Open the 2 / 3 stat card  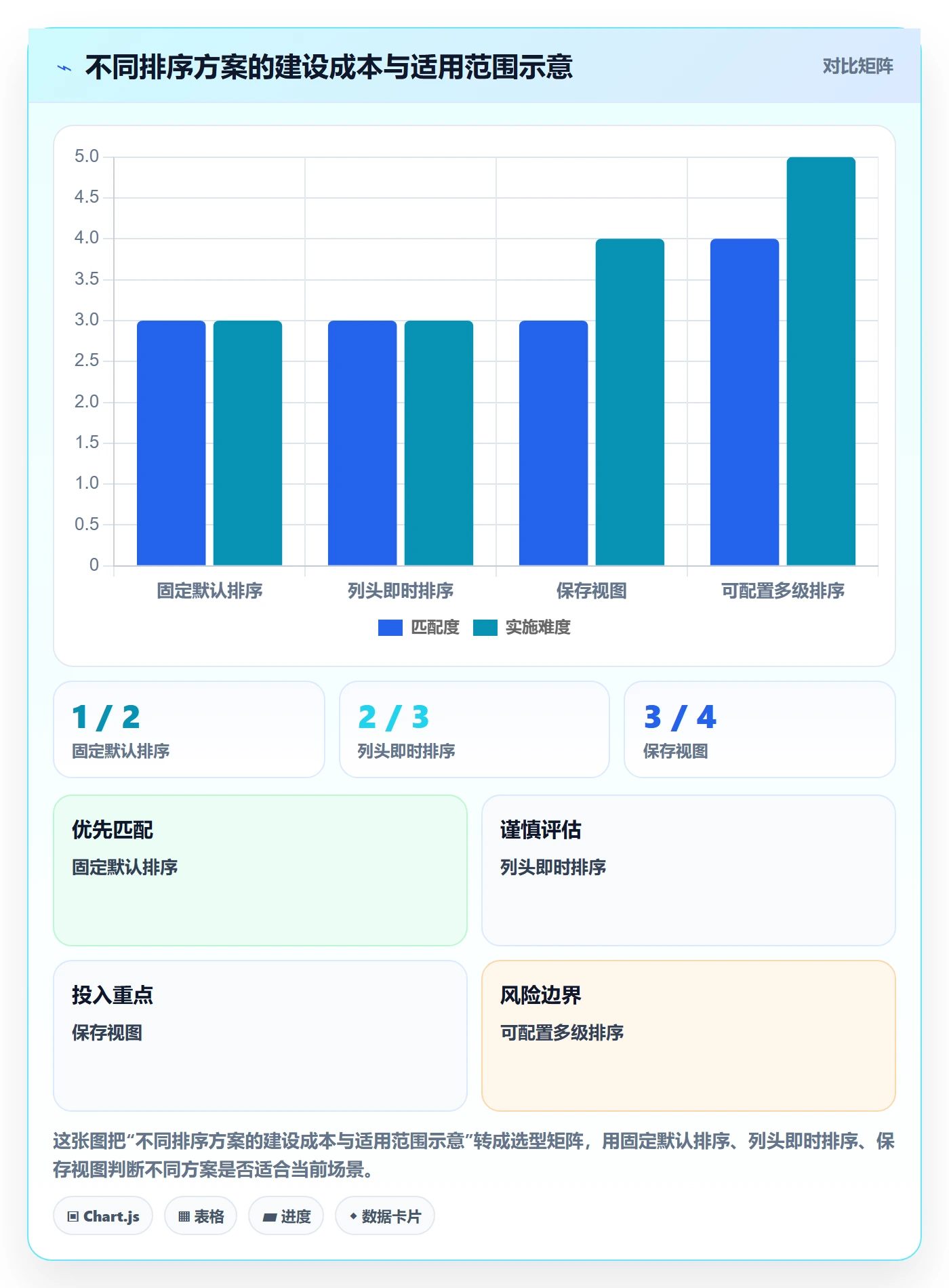(x=474, y=729)
